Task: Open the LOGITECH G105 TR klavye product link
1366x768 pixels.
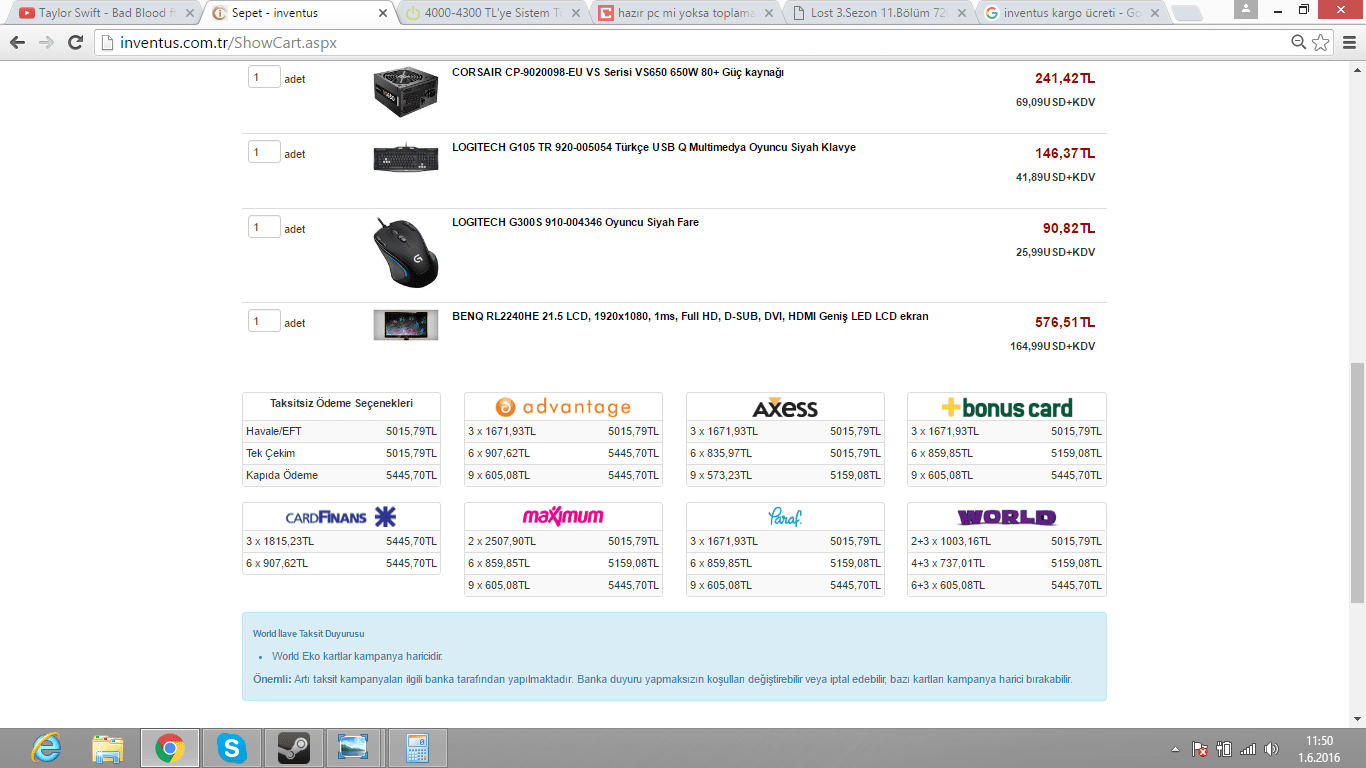Action: tap(653, 147)
